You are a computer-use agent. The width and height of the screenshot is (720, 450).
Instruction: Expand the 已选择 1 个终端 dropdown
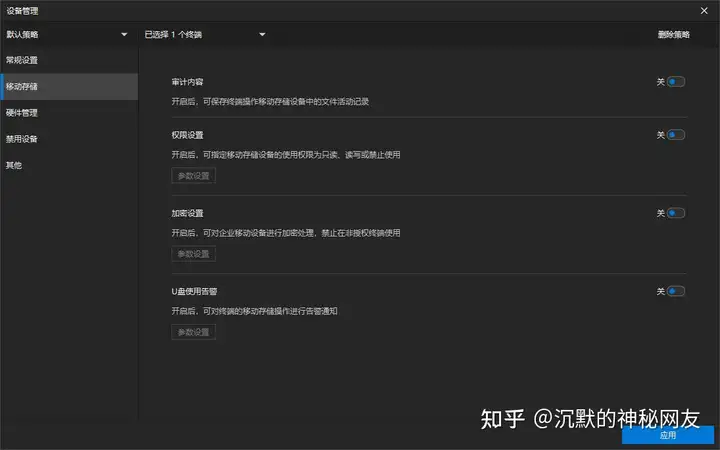coord(204,34)
